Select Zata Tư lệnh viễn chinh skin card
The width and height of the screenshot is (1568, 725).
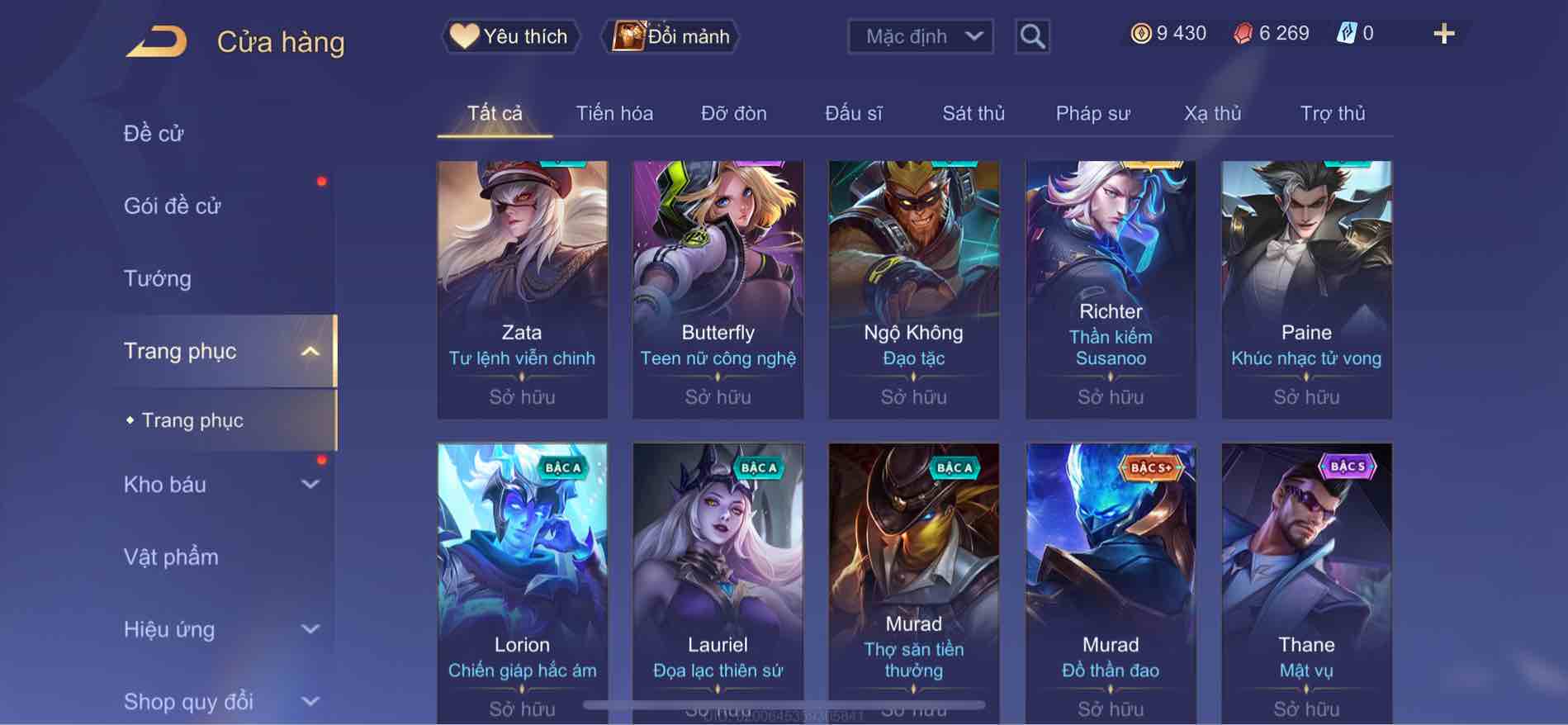pyautogui.click(x=522, y=290)
